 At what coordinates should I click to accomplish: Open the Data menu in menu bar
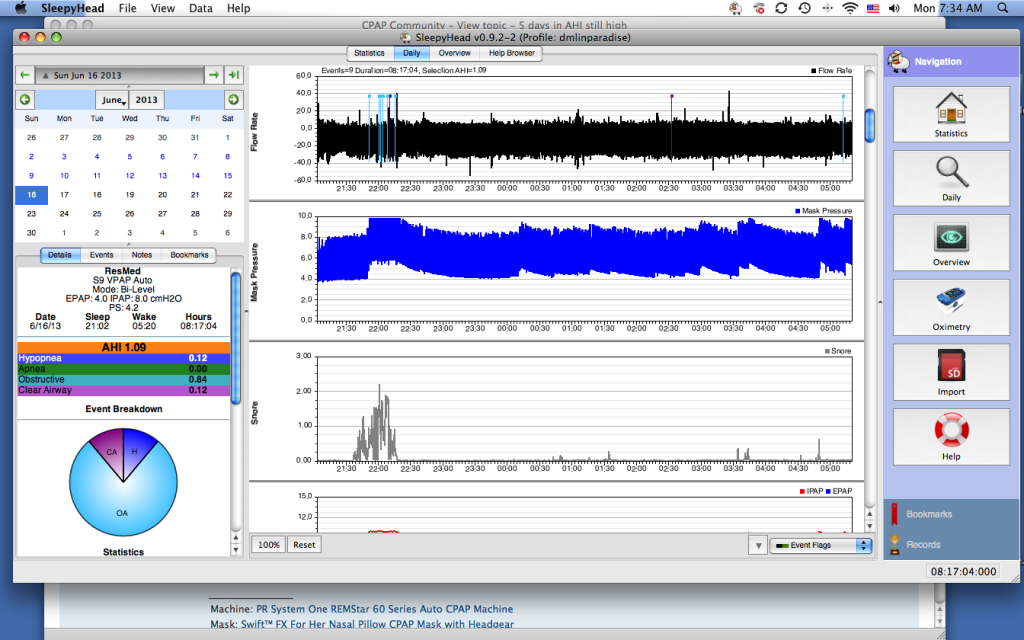(200, 8)
